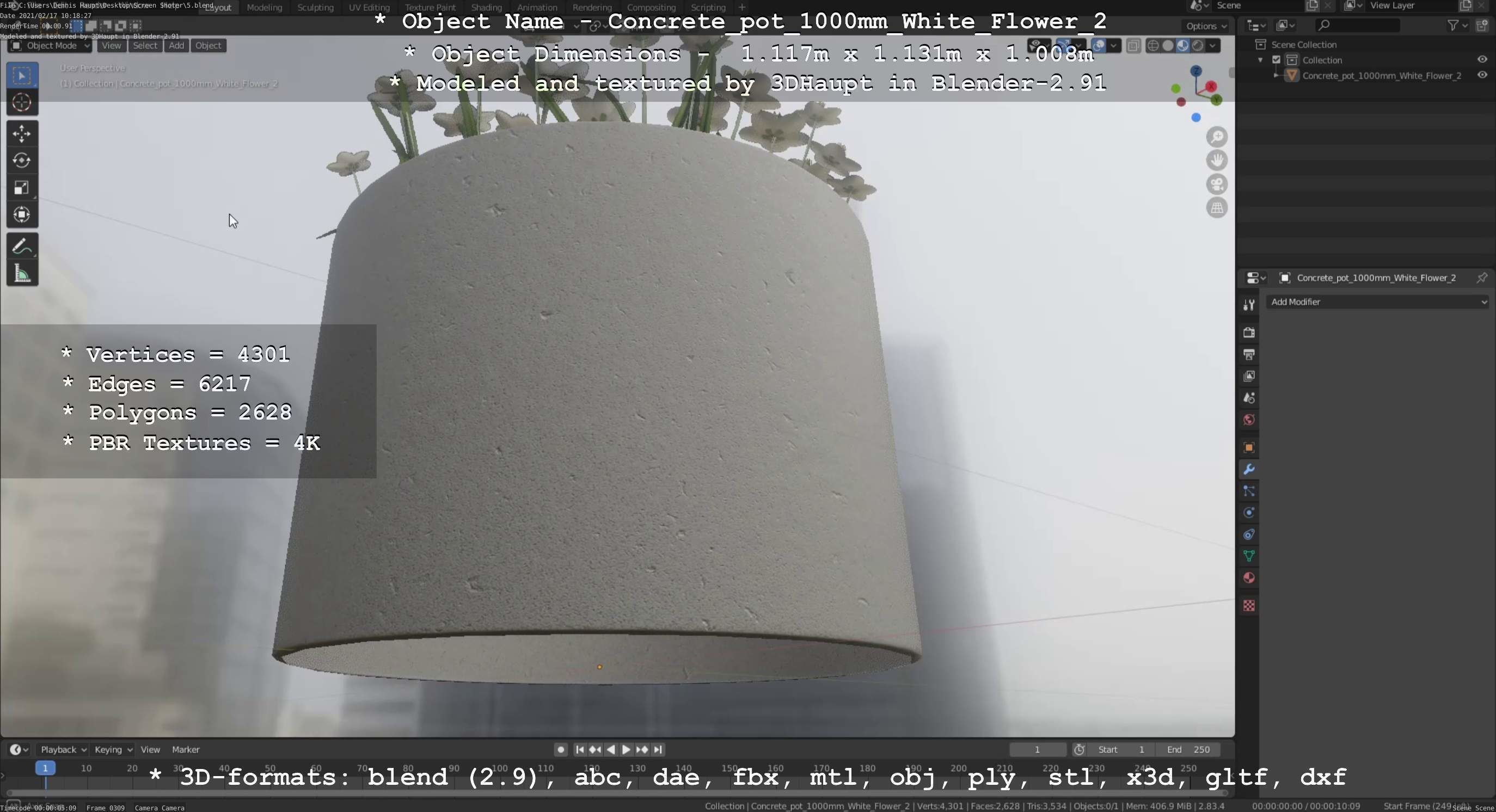The height and width of the screenshot is (812, 1496).
Task: Open the View menu in 3D viewport
Action: pos(111,45)
